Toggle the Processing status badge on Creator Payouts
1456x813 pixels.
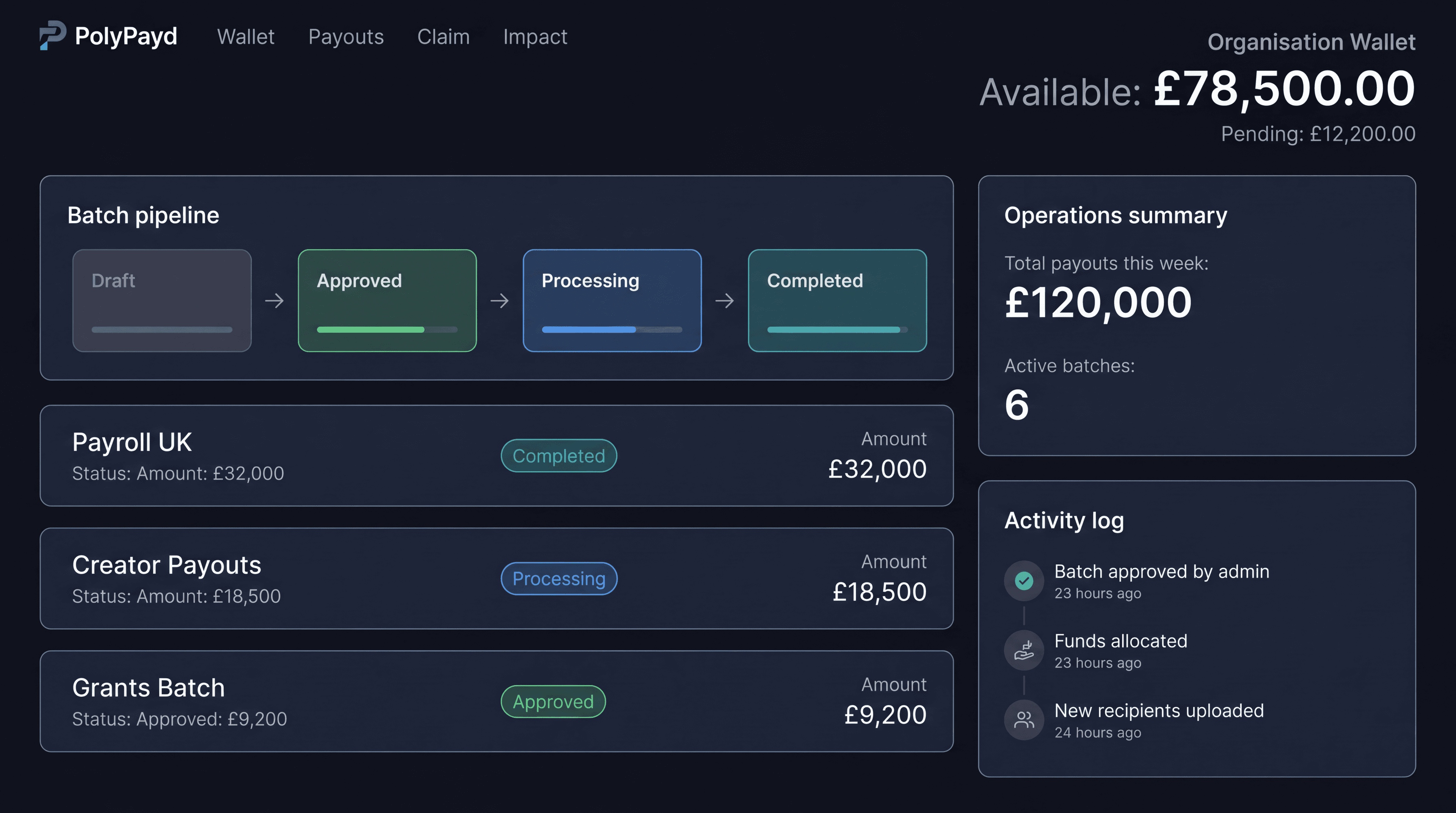click(x=559, y=579)
